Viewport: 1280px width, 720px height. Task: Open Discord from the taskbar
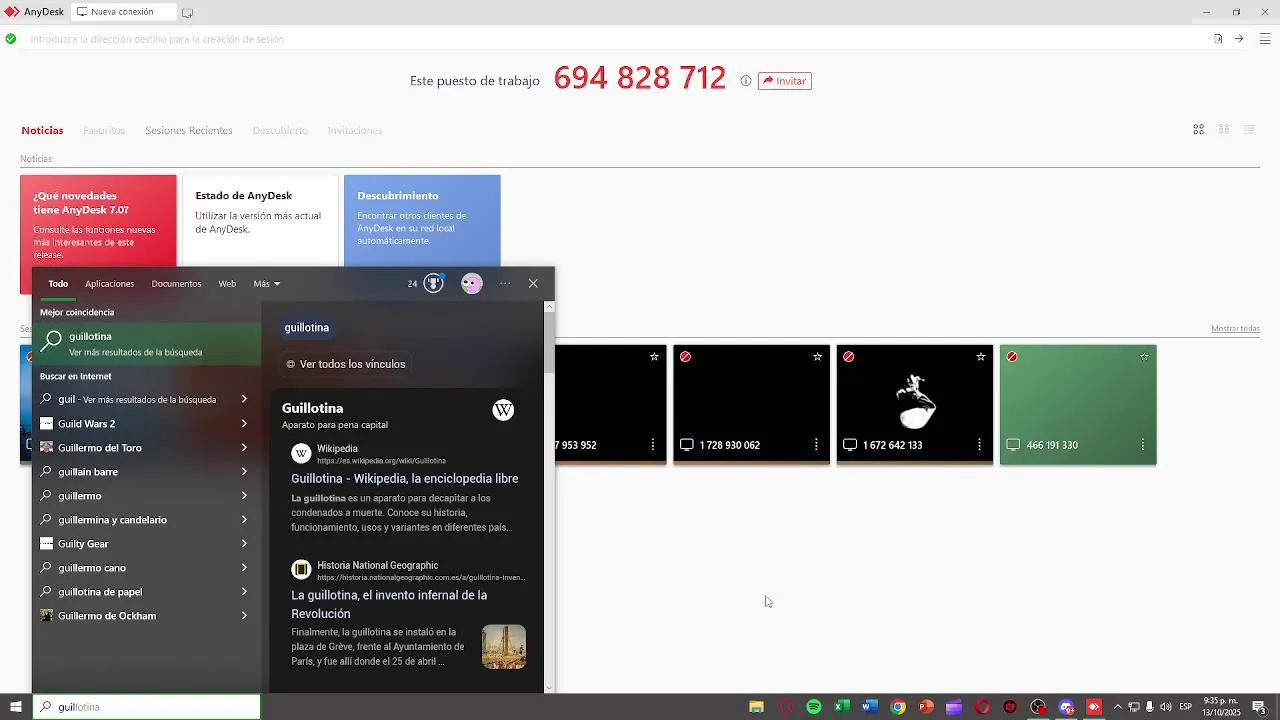[1066, 707]
